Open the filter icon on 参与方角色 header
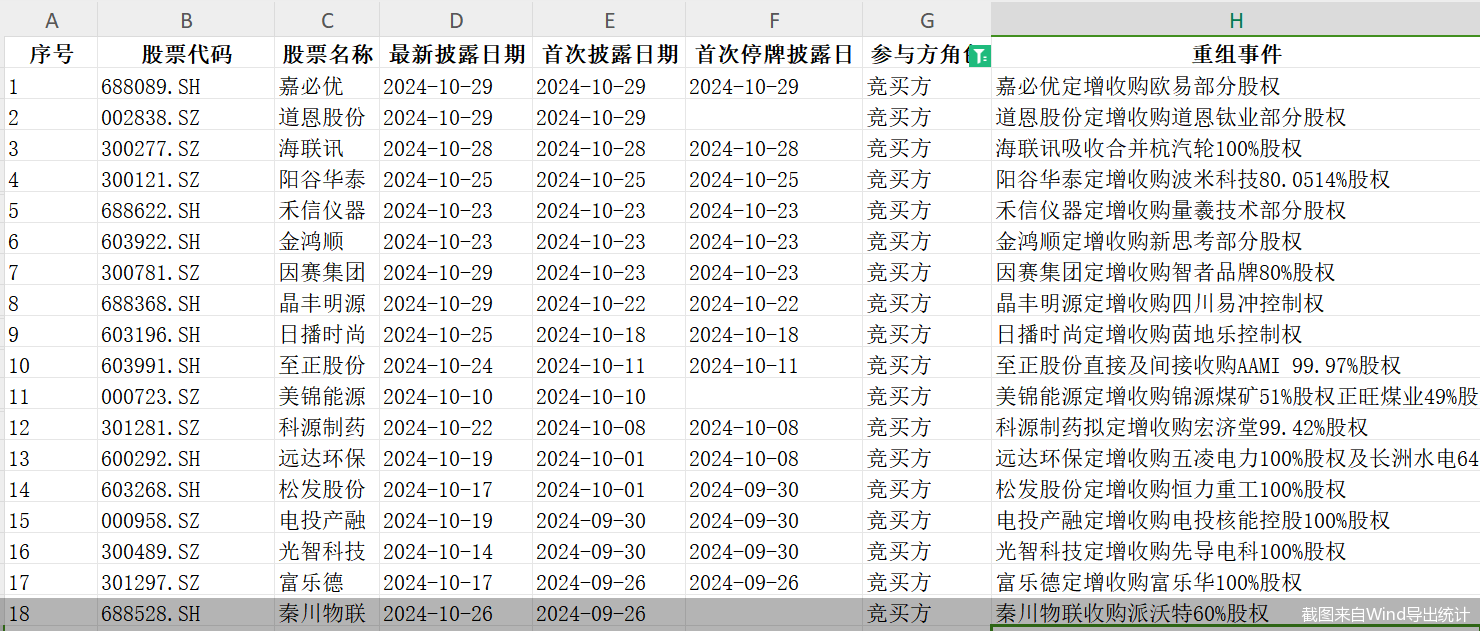This screenshot has width=1480, height=631. pyautogui.click(x=980, y=56)
